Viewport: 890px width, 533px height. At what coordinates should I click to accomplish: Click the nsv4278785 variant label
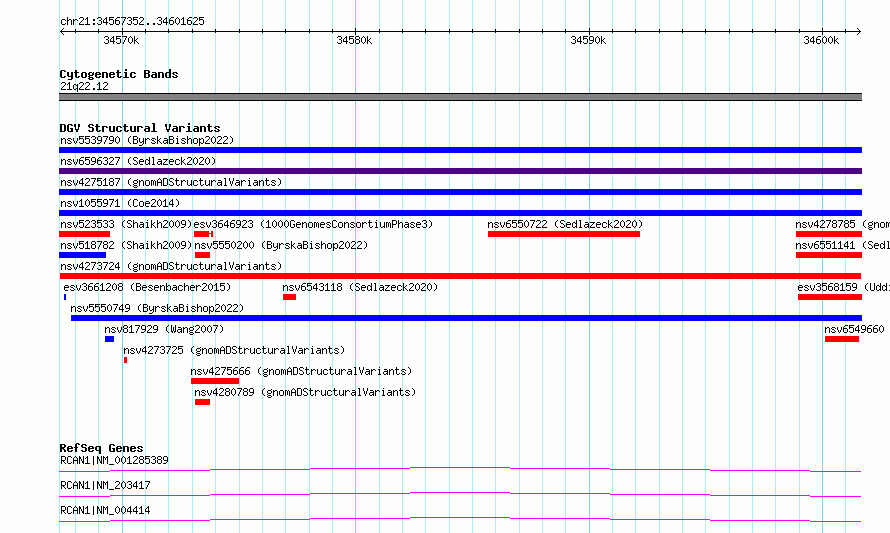(x=842, y=224)
